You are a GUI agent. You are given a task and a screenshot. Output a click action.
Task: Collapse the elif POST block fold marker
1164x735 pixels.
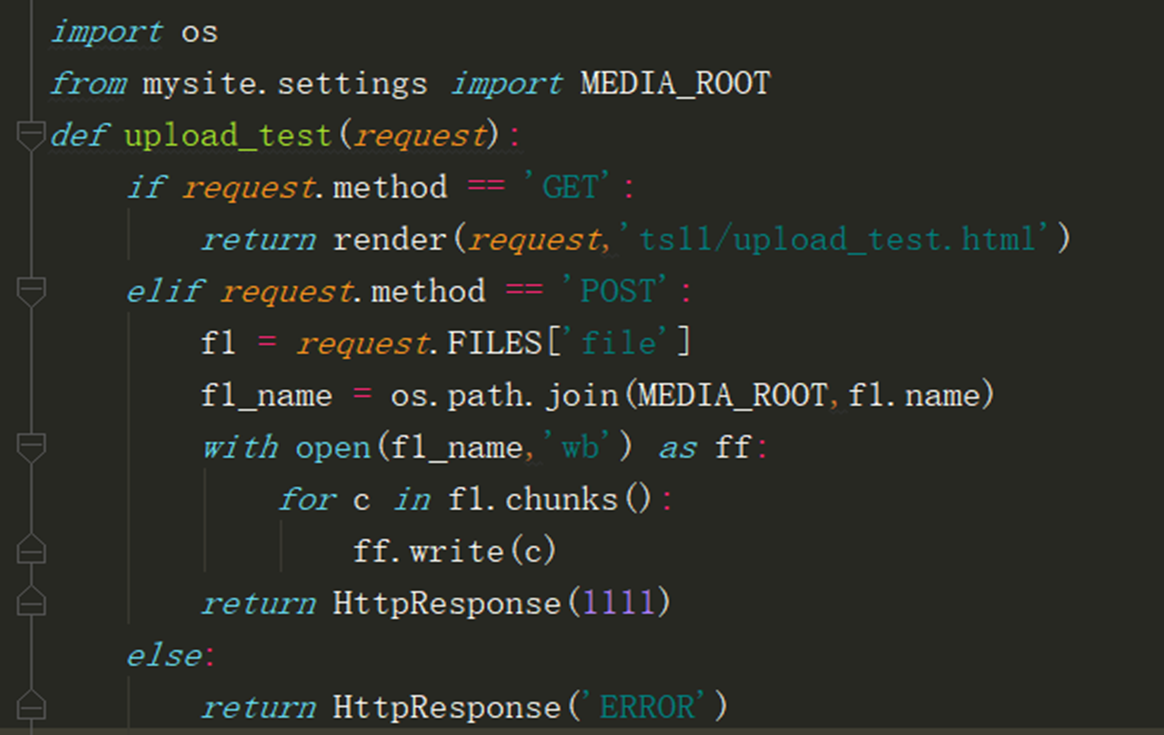pos(30,292)
